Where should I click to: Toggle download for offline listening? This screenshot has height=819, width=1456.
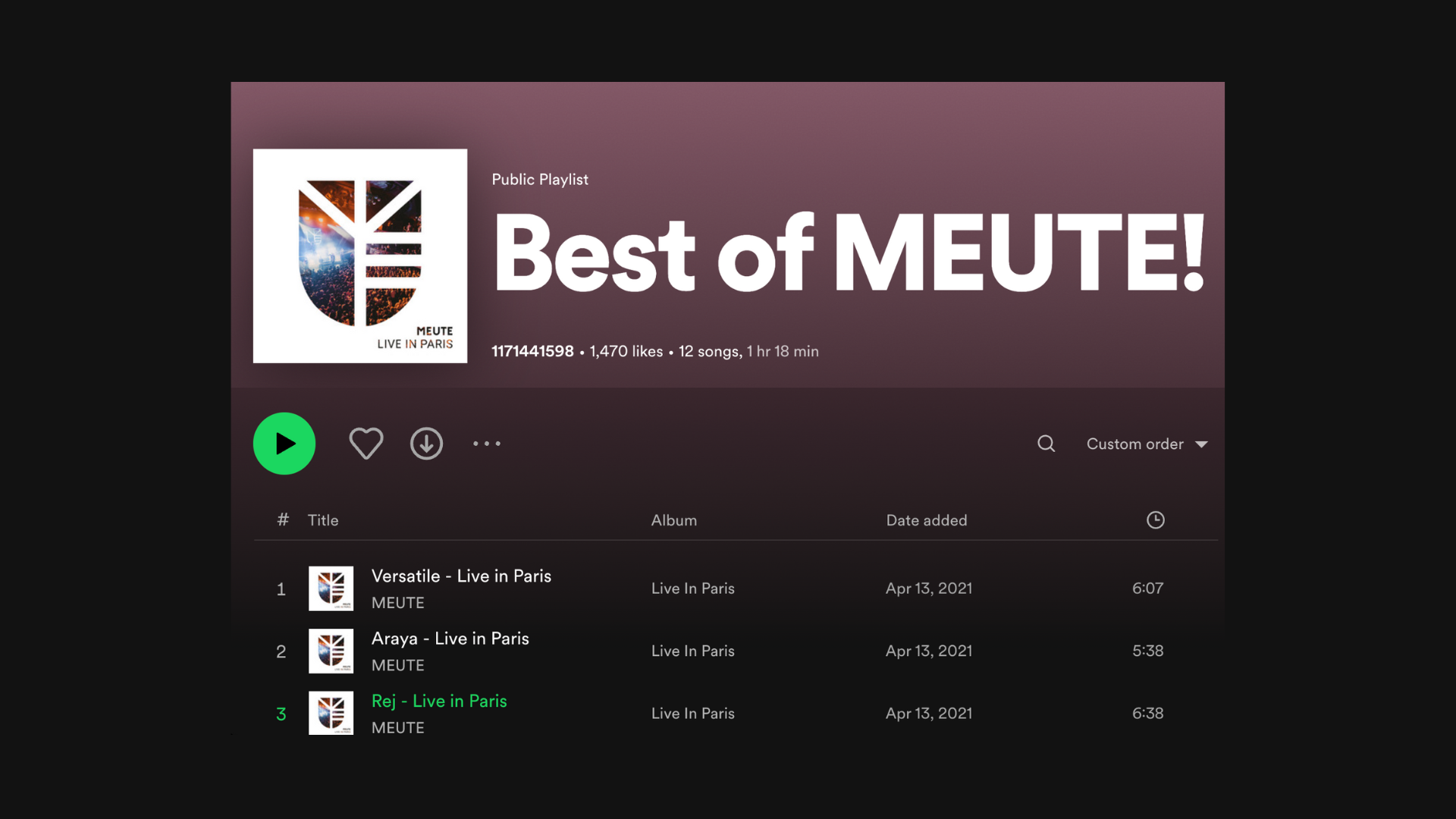point(426,443)
